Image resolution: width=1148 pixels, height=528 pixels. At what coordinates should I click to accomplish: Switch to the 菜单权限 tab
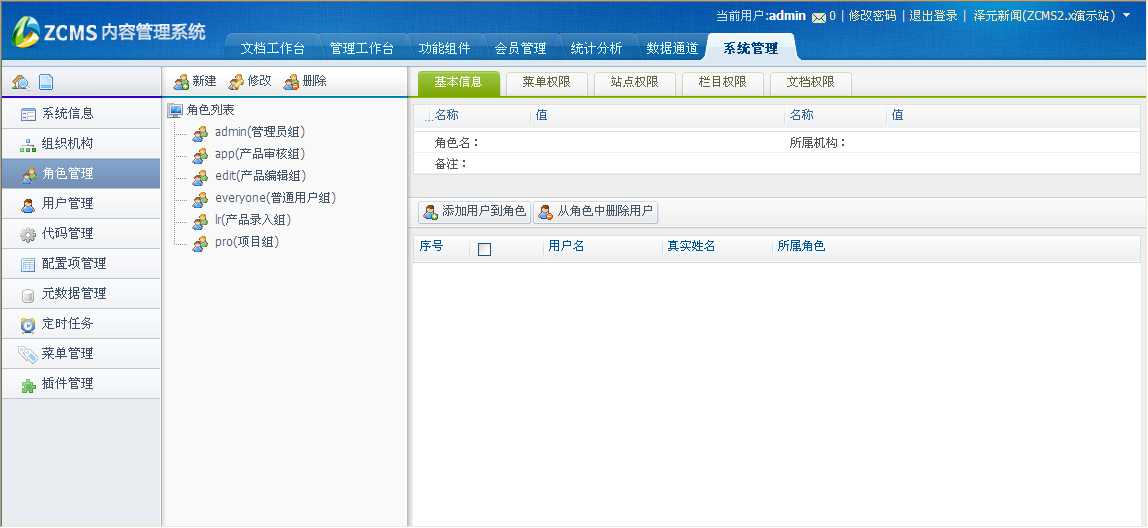(x=546, y=83)
